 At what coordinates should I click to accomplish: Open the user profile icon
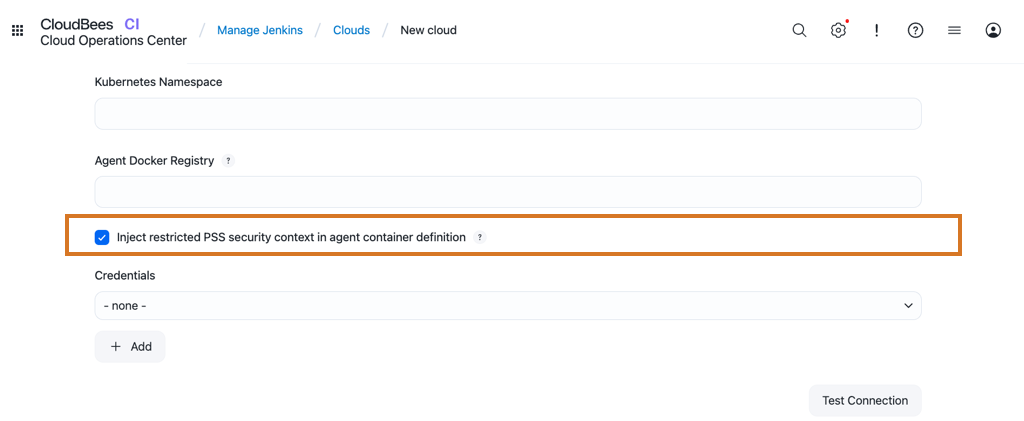(x=993, y=31)
